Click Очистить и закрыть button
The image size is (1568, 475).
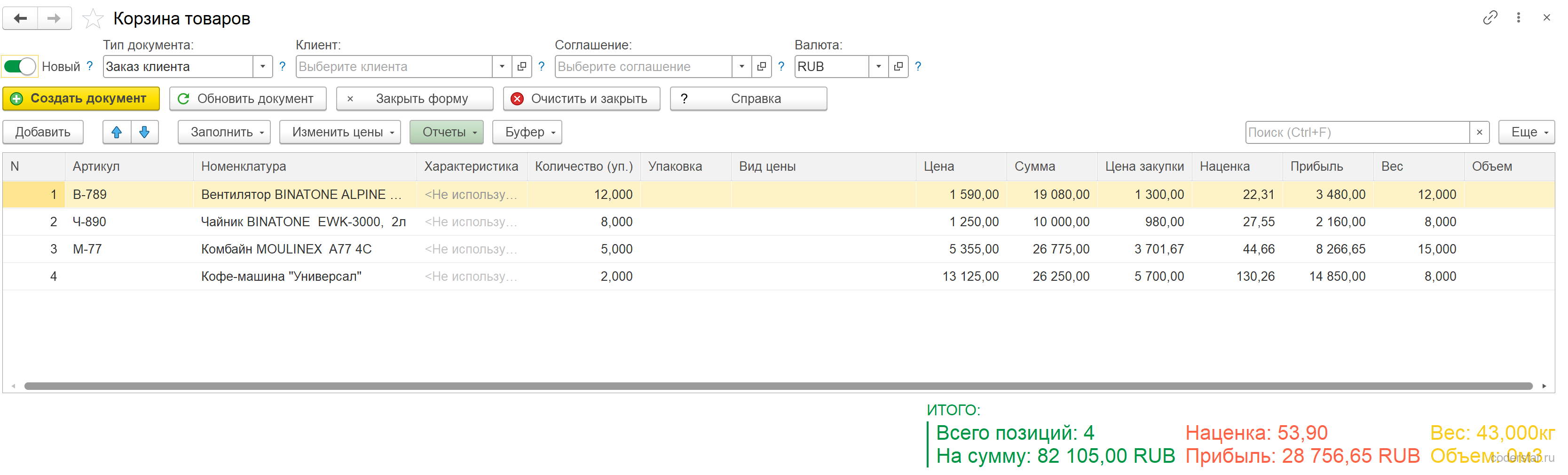tap(581, 99)
